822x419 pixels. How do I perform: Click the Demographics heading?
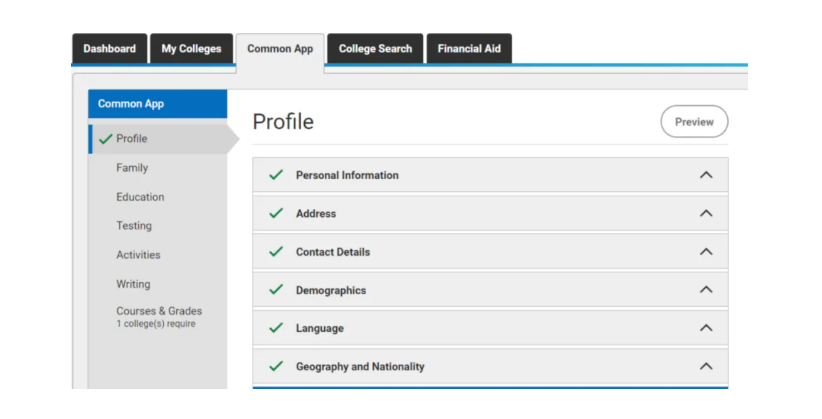pyautogui.click(x=331, y=291)
